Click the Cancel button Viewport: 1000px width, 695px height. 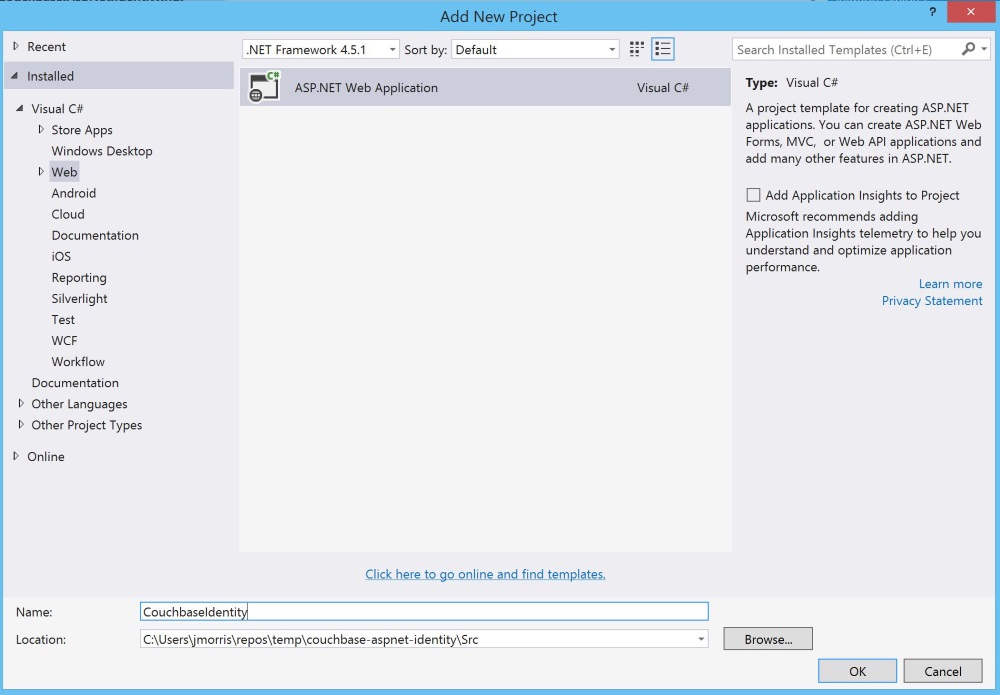pos(943,671)
